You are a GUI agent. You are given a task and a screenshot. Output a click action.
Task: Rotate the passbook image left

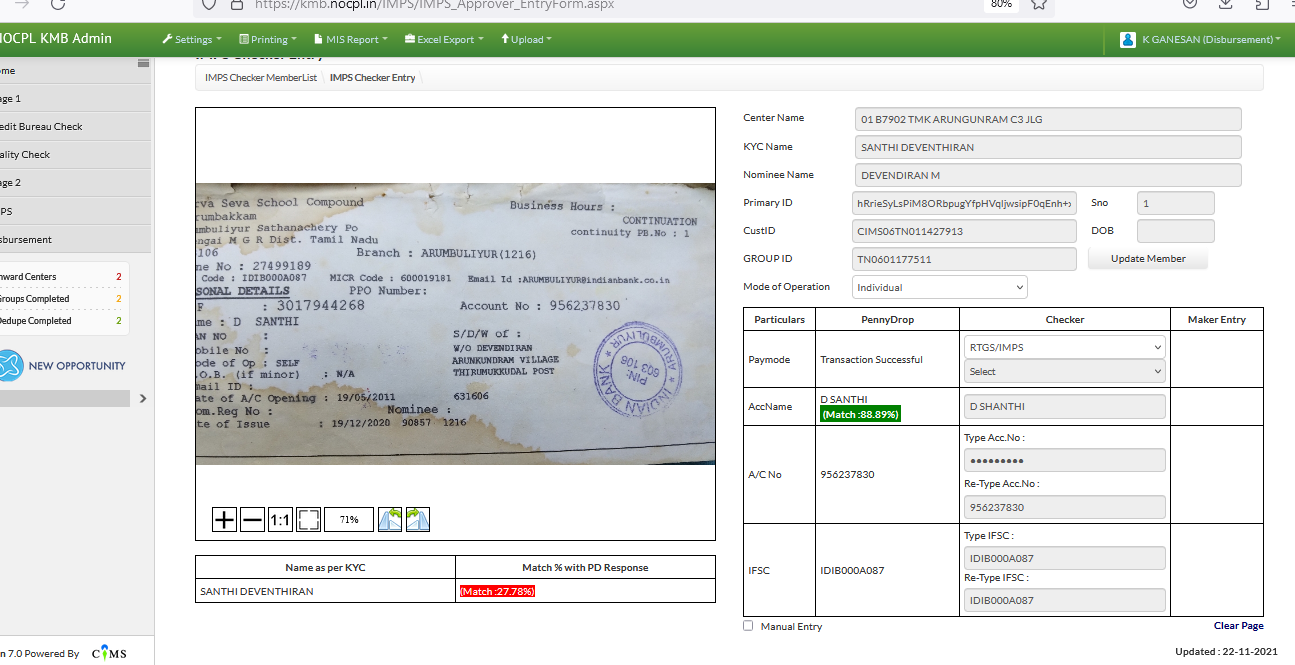tap(390, 519)
